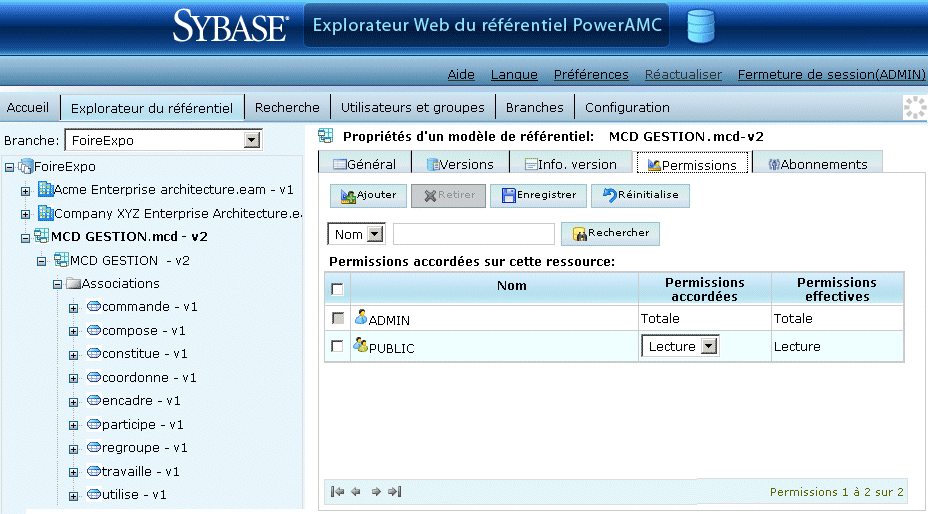The image size is (928, 514).
Task: Collapse the Associations folder node
Action: click(x=57, y=285)
